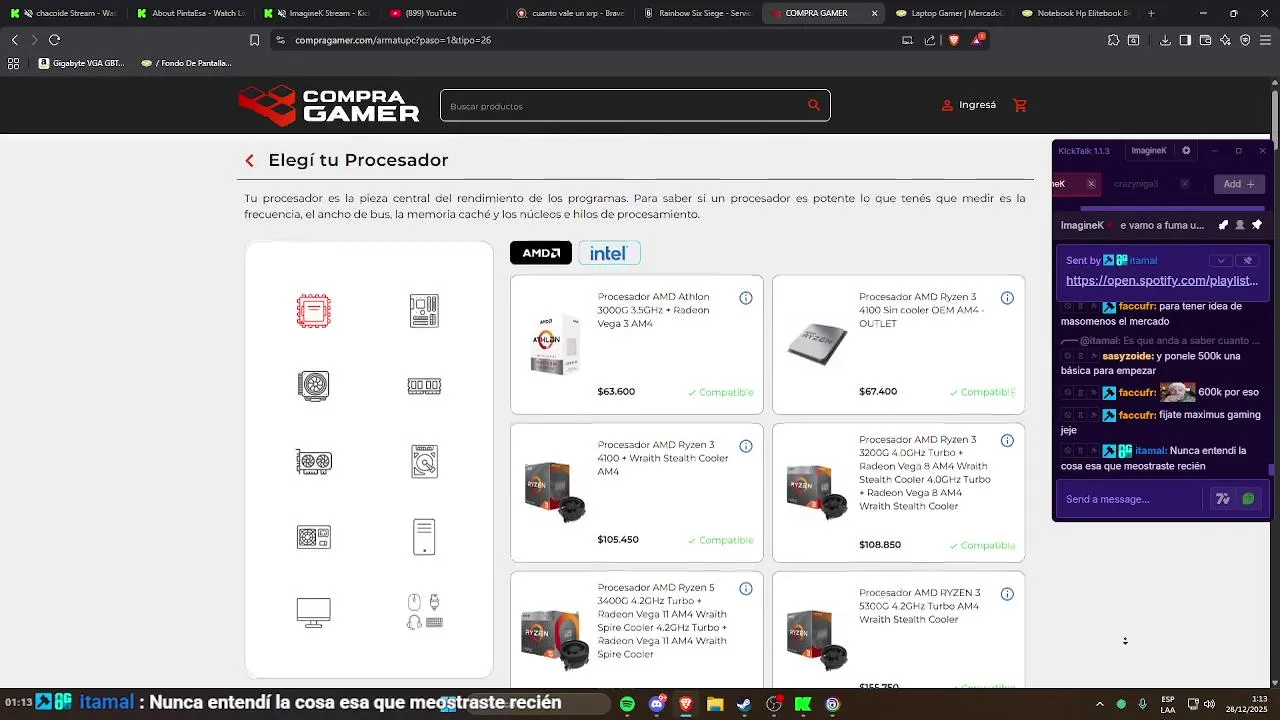The image size is (1280, 720).
Task: Select the graphics card category icon
Action: click(314, 461)
